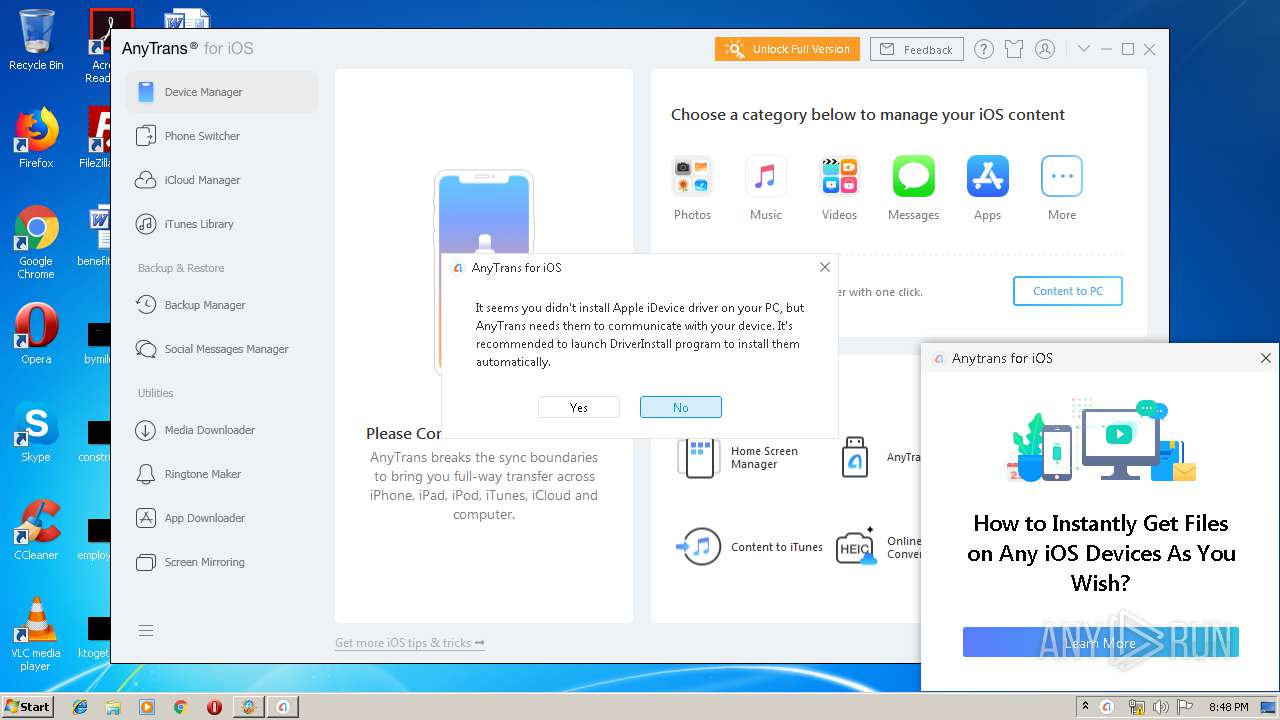Viewport: 1280px width, 720px height.
Task: Click Yes in driver install dialog
Action: pos(579,407)
